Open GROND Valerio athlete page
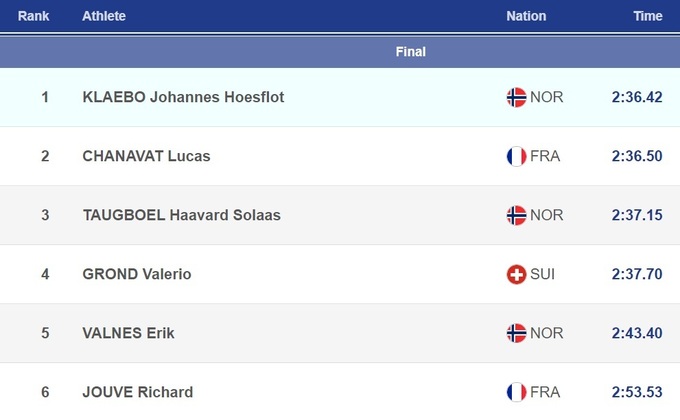This screenshot has height=420, width=680. (136, 274)
